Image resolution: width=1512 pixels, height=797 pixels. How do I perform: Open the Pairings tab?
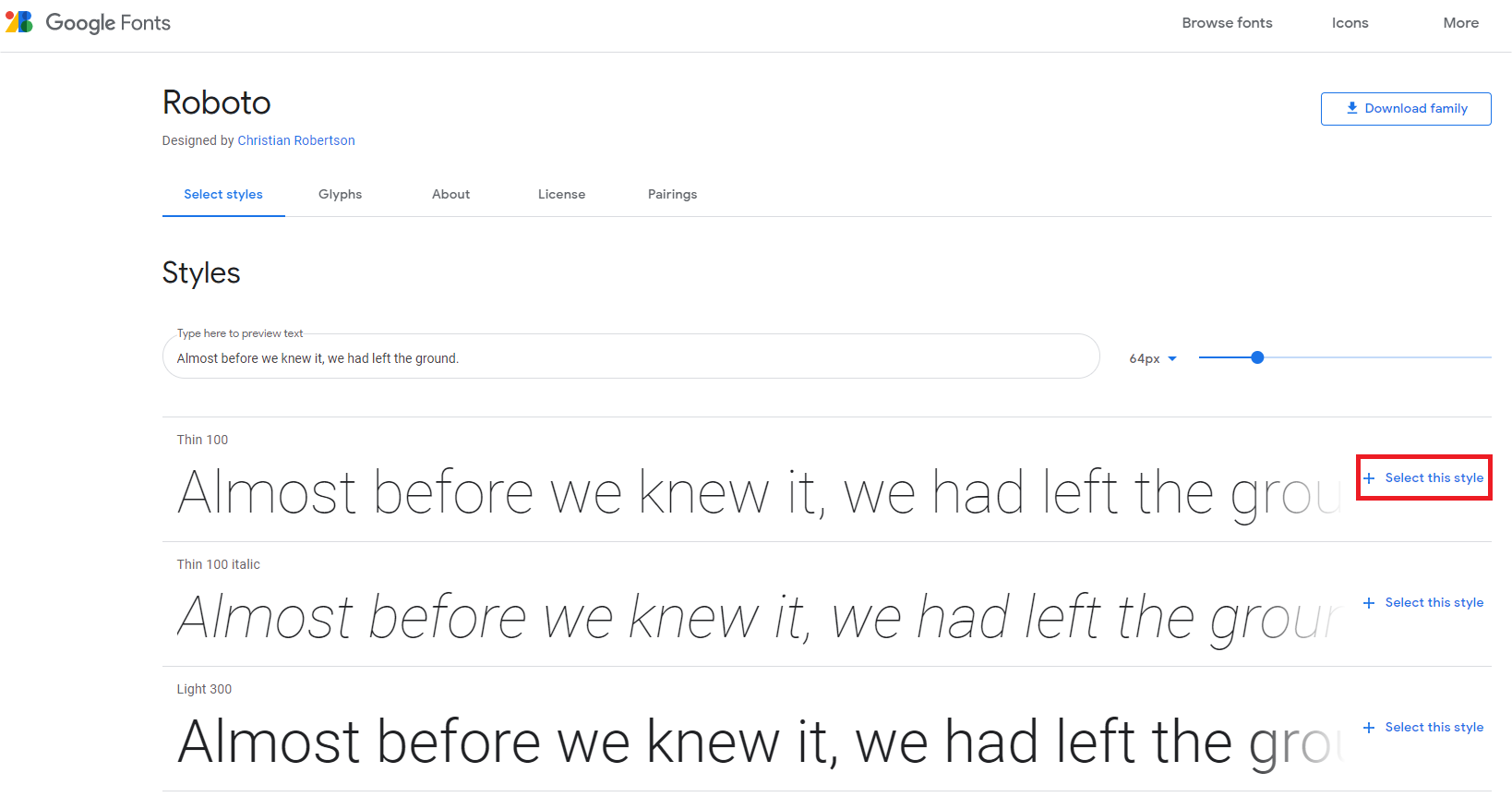click(x=672, y=194)
